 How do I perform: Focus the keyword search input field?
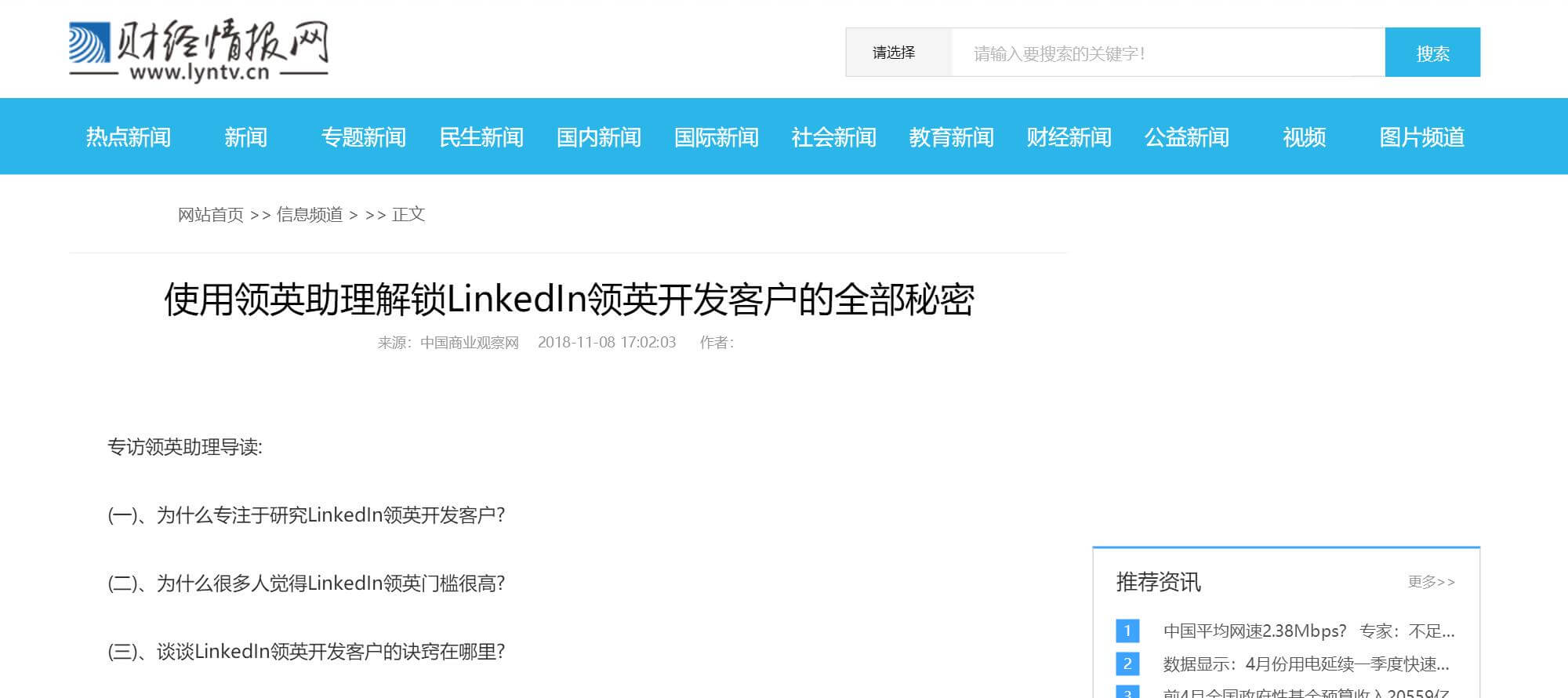[x=1168, y=53]
